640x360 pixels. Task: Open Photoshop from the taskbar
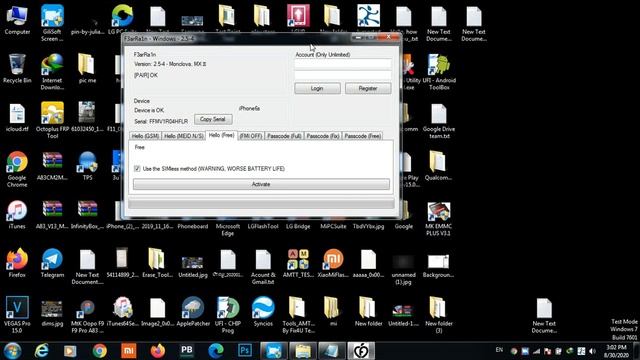click(245, 351)
